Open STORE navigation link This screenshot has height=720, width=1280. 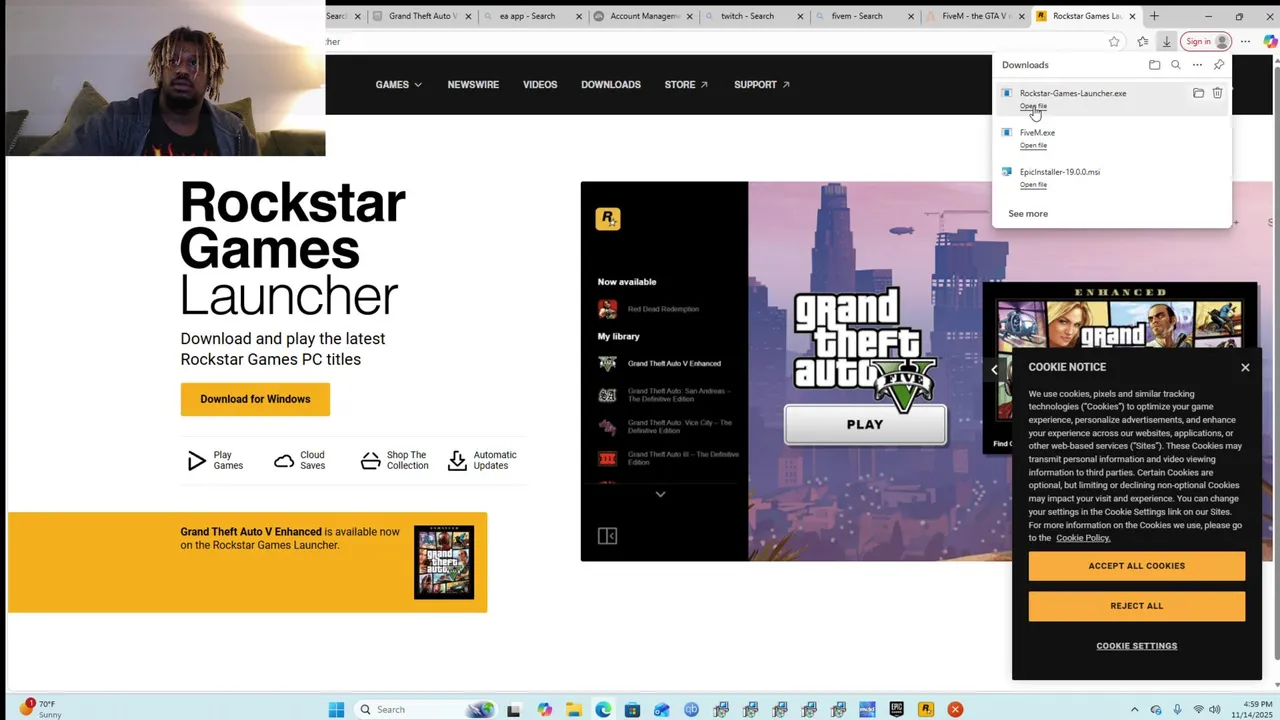[686, 85]
